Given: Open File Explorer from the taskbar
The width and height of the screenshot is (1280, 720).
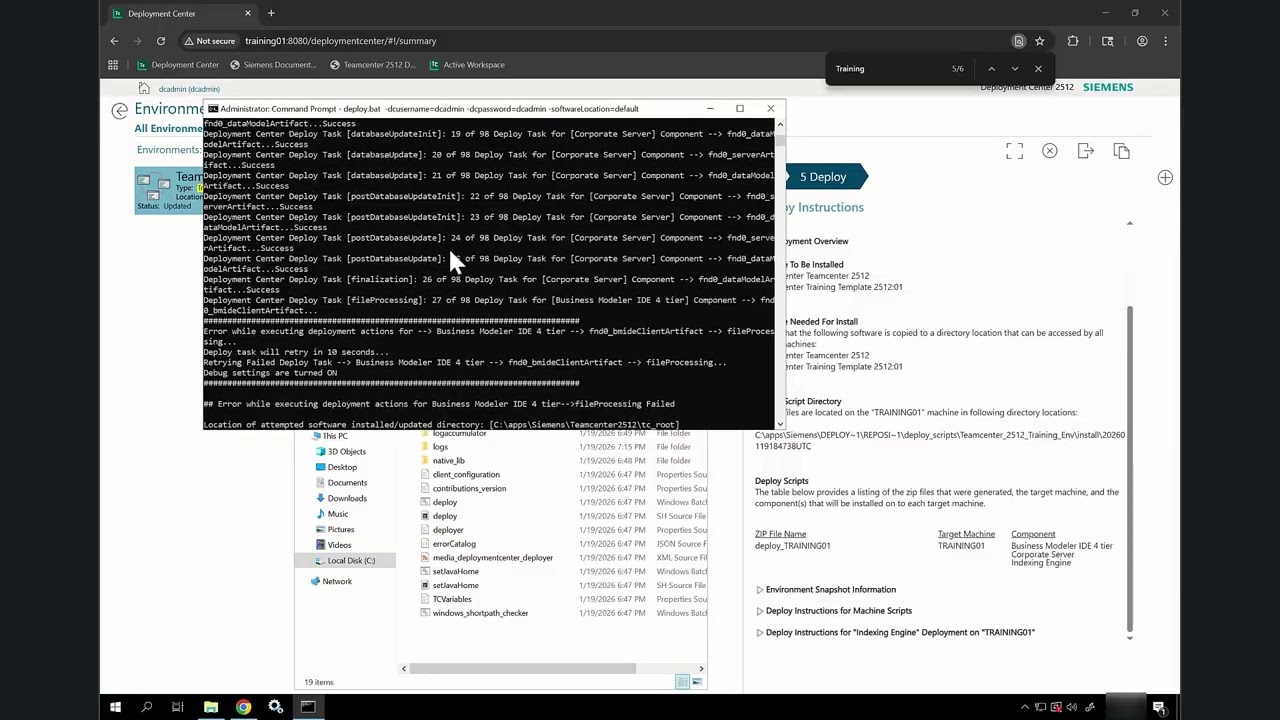Looking at the screenshot, I should [x=211, y=707].
